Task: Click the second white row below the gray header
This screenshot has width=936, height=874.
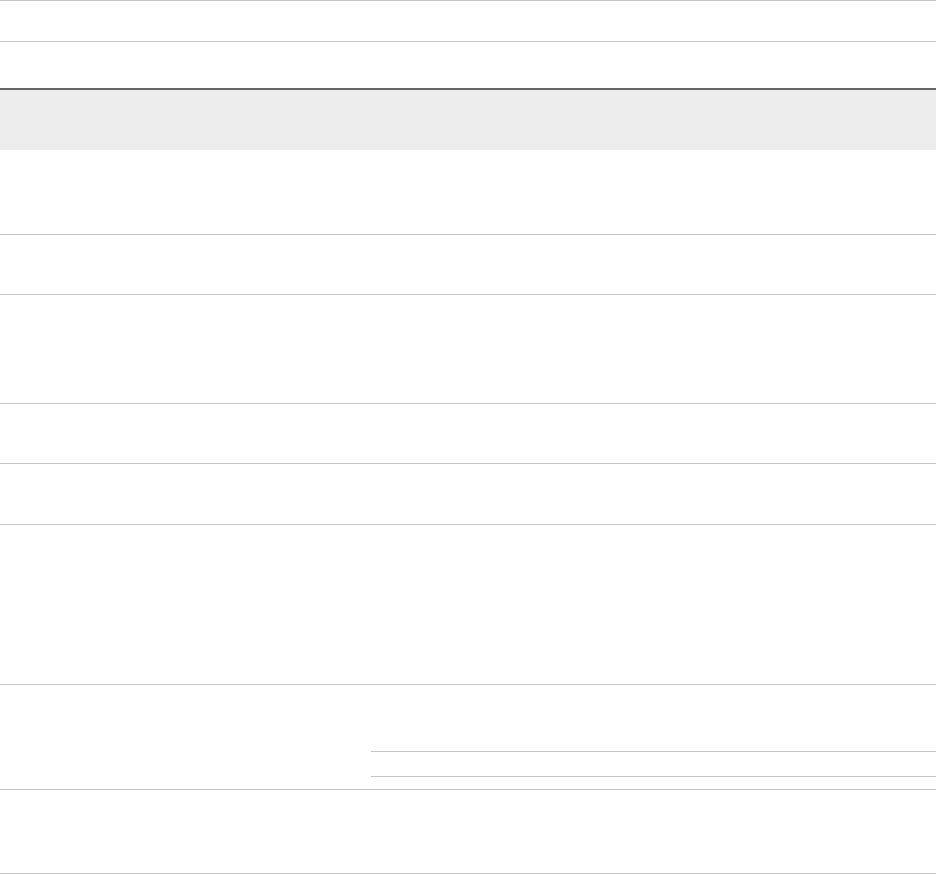Action: click(468, 264)
